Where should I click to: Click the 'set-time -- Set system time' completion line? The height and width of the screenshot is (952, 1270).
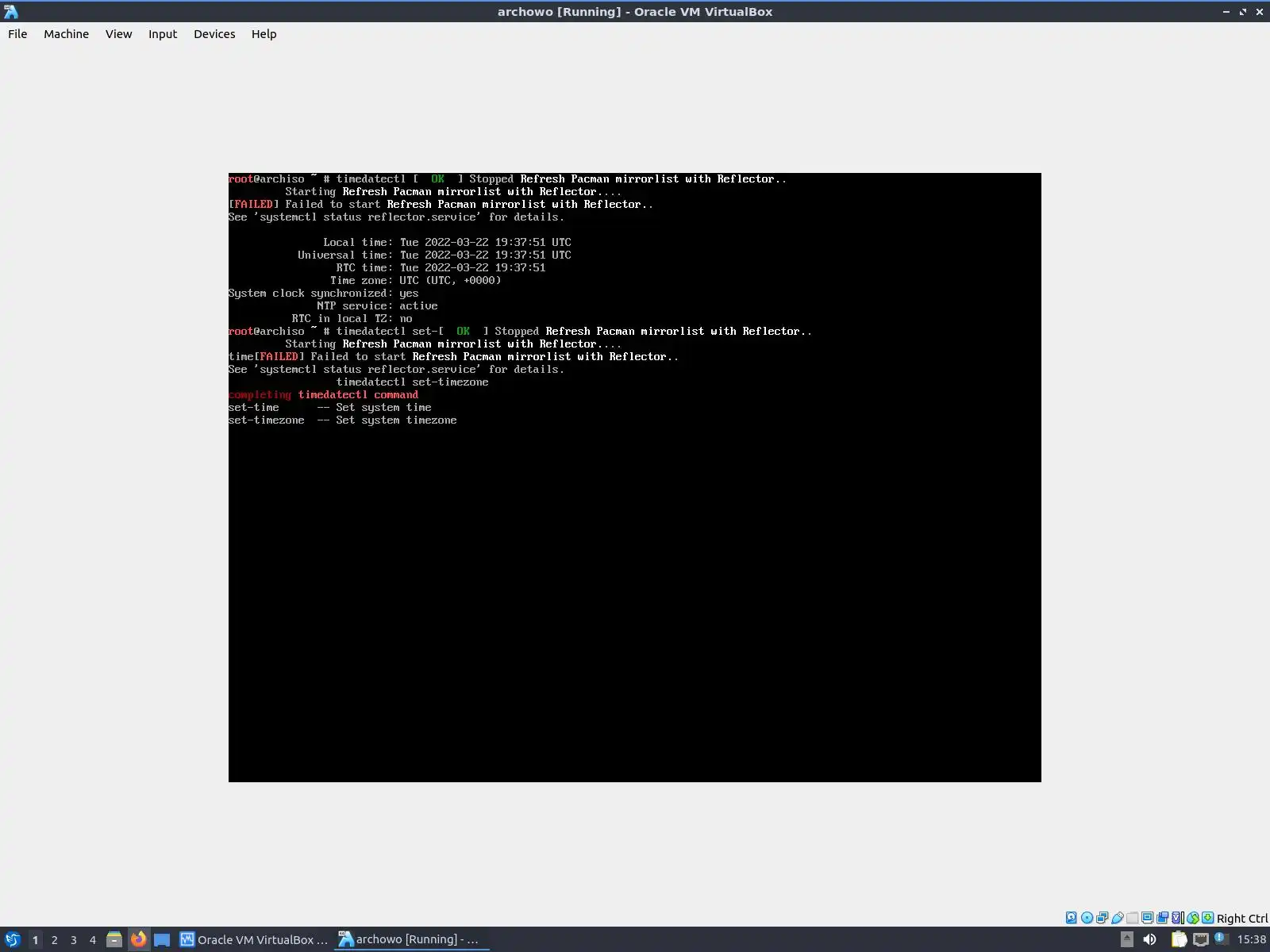[x=330, y=408]
